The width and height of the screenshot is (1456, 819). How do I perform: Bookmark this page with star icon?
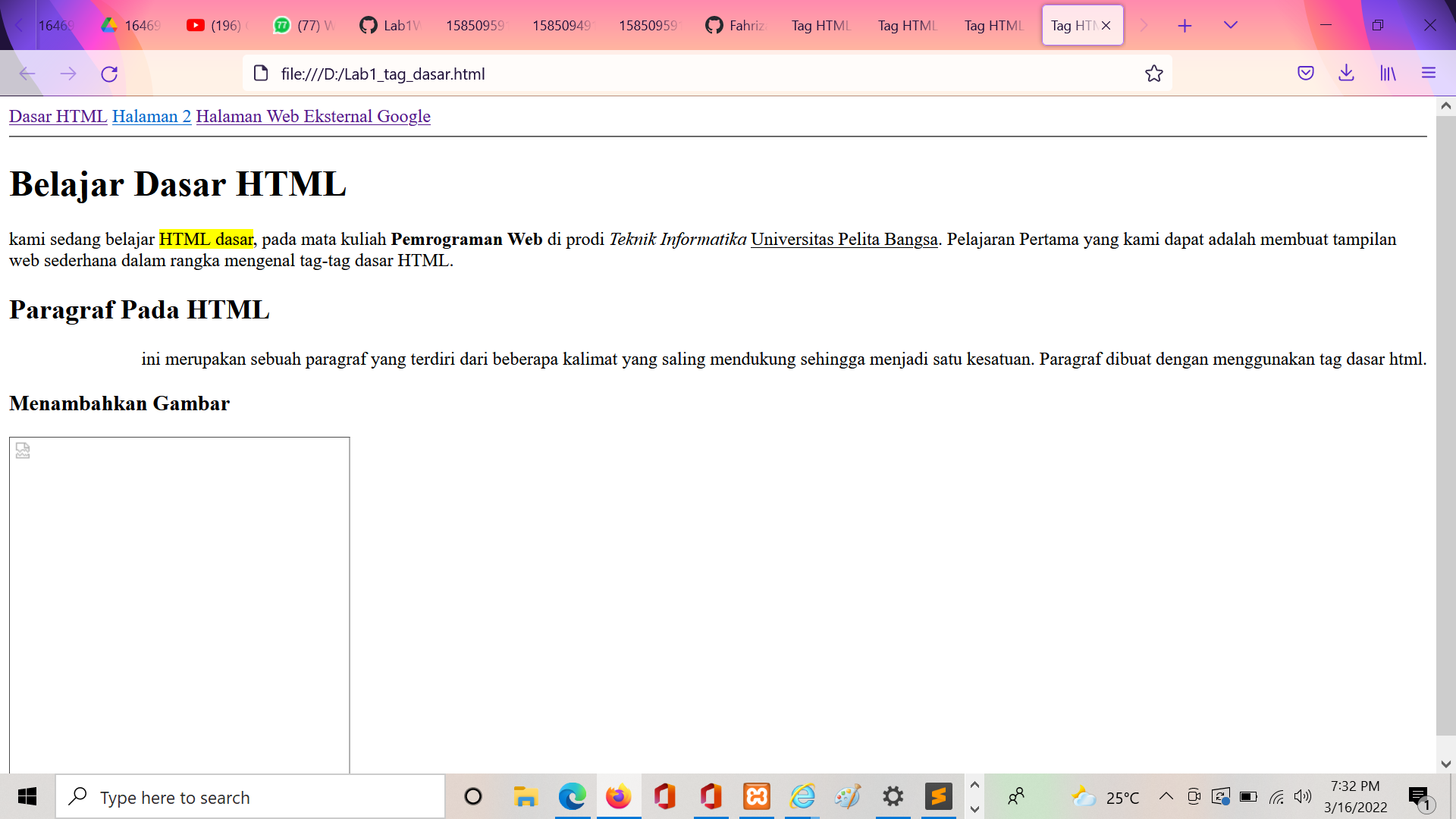1153,74
